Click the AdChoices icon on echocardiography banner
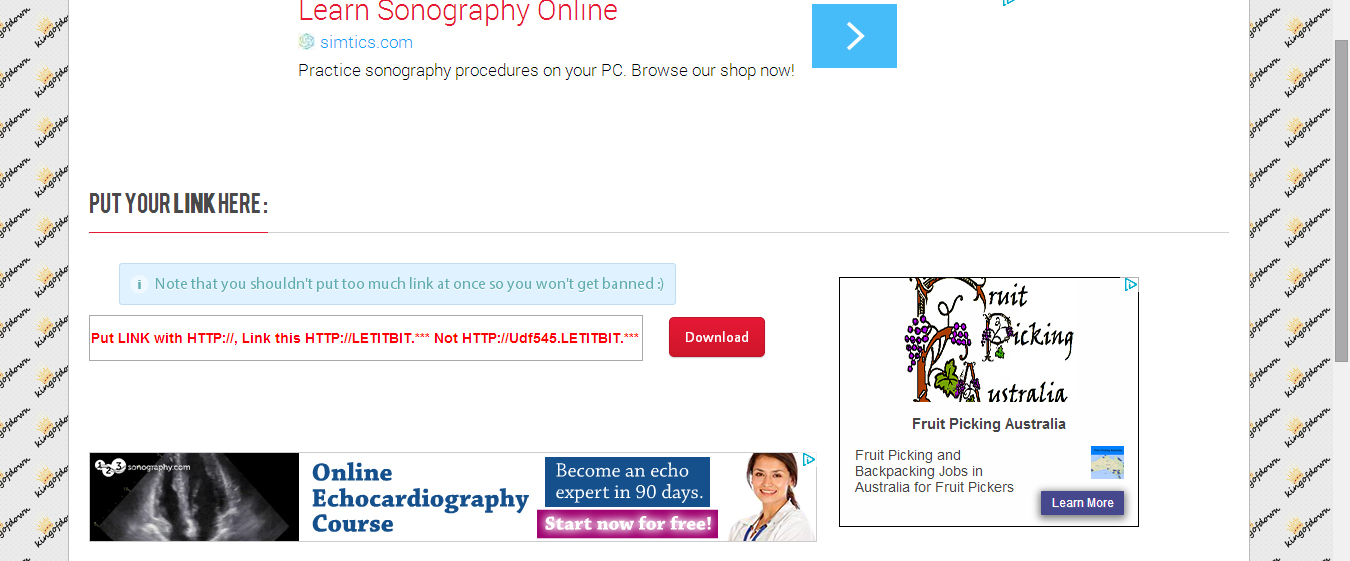 click(x=808, y=460)
